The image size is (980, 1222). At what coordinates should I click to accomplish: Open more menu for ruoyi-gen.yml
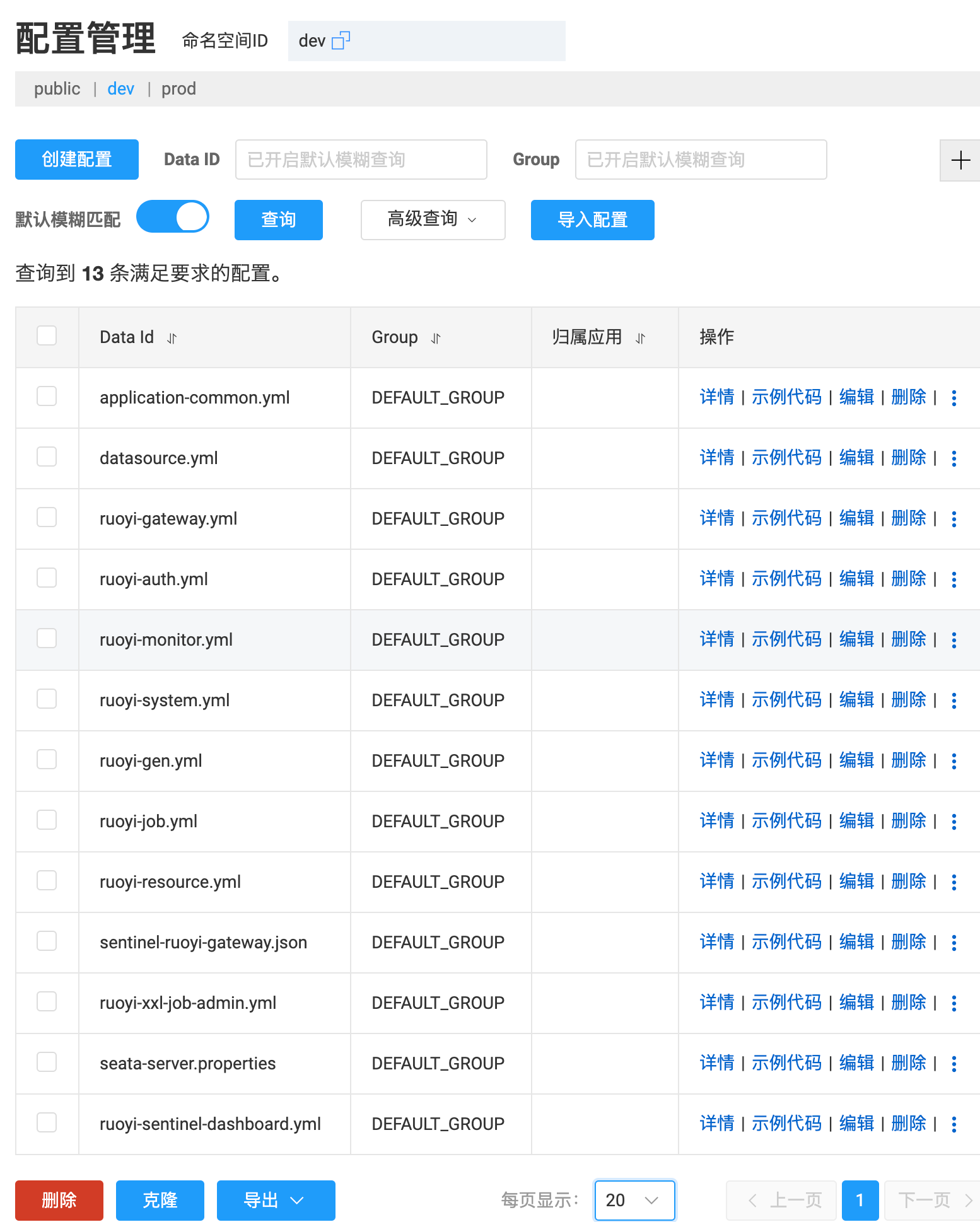tap(954, 761)
